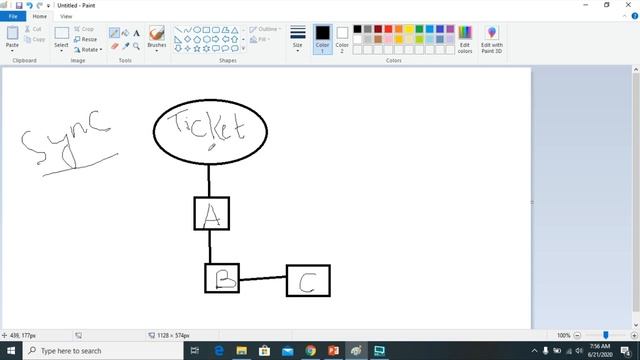Open the Size line thickness dropdown
Image resolution: width=640 pixels, height=360 pixels.
(x=298, y=39)
